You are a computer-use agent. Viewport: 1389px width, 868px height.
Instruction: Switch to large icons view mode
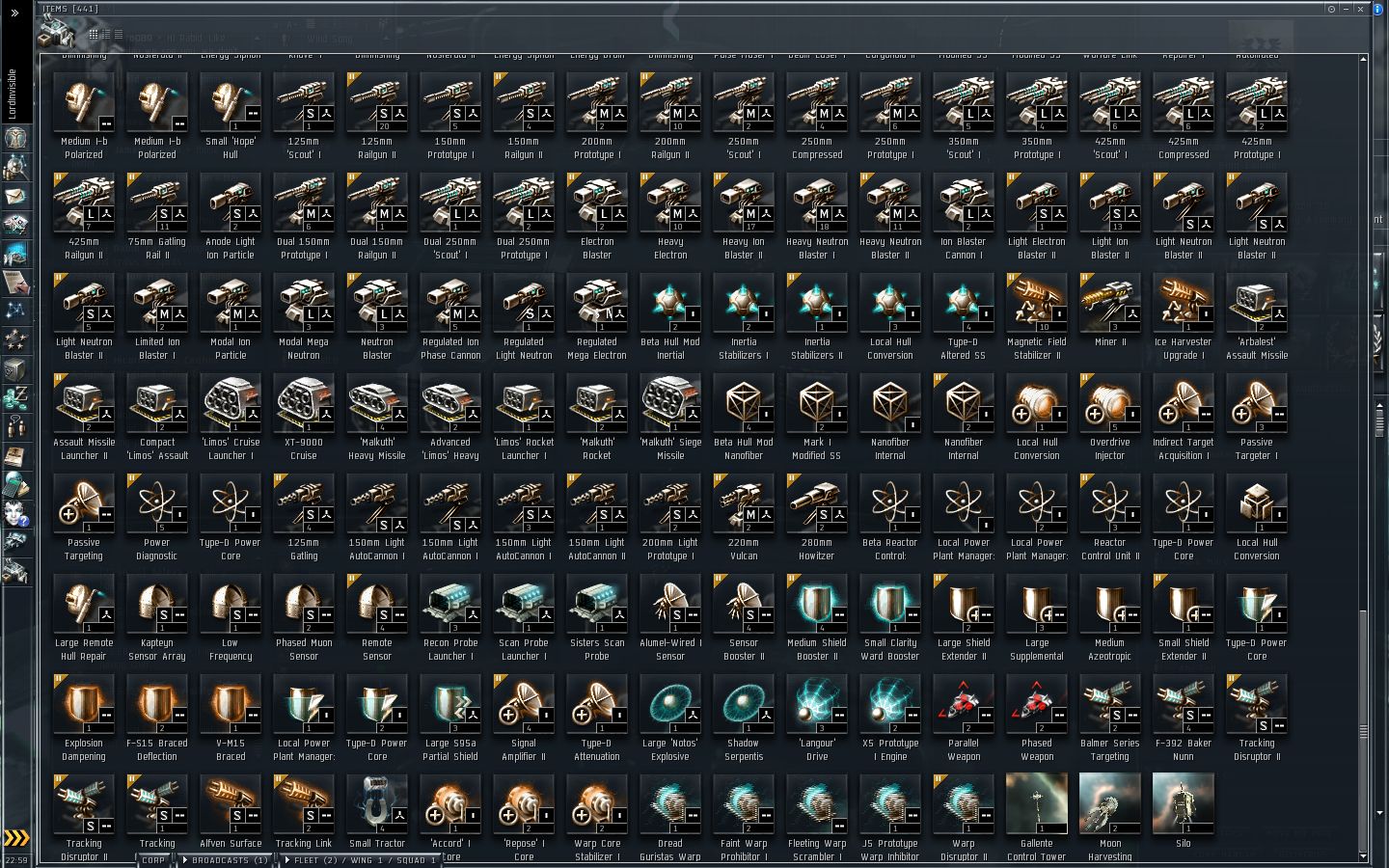(x=94, y=34)
